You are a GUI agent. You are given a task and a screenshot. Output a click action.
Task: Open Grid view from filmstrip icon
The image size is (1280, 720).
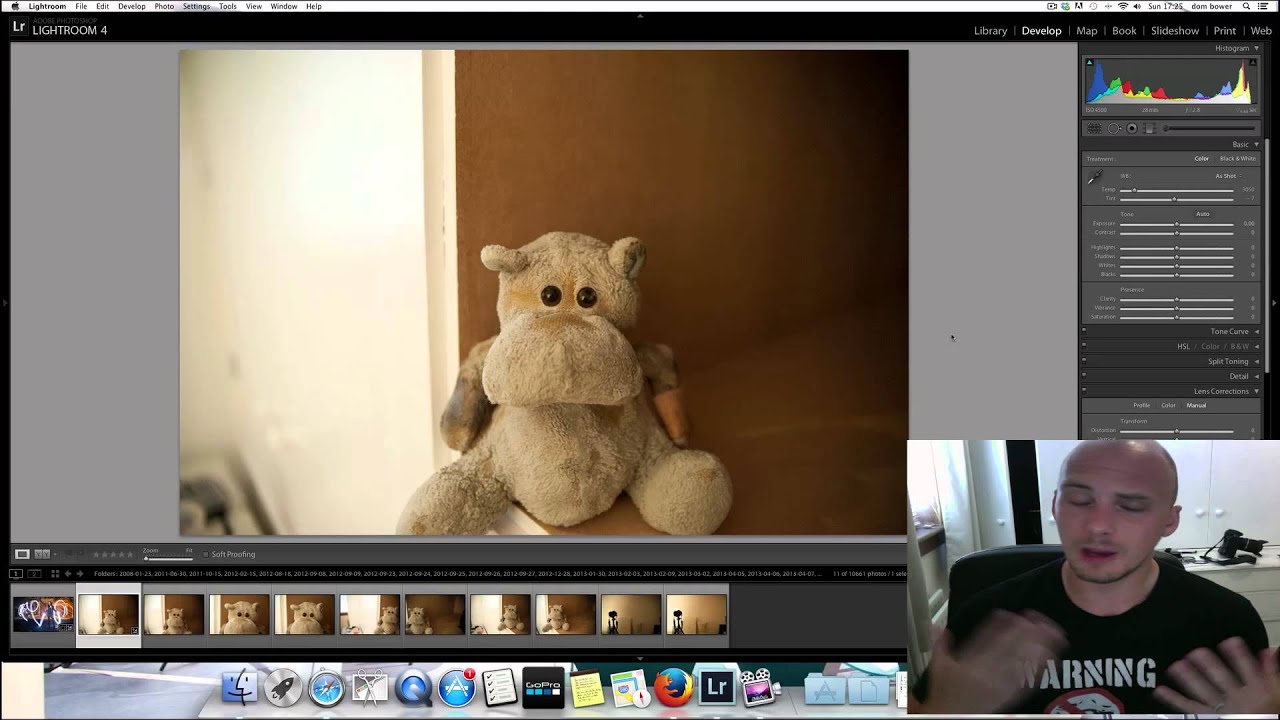55,574
